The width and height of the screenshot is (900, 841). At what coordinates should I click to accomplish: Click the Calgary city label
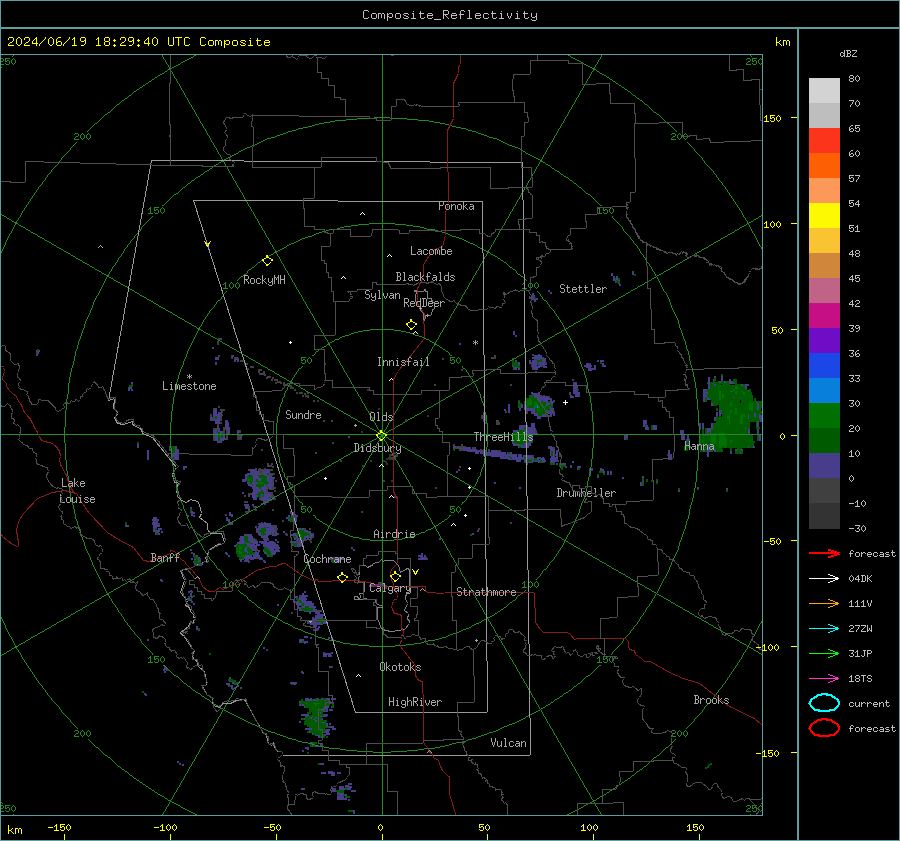[390, 588]
